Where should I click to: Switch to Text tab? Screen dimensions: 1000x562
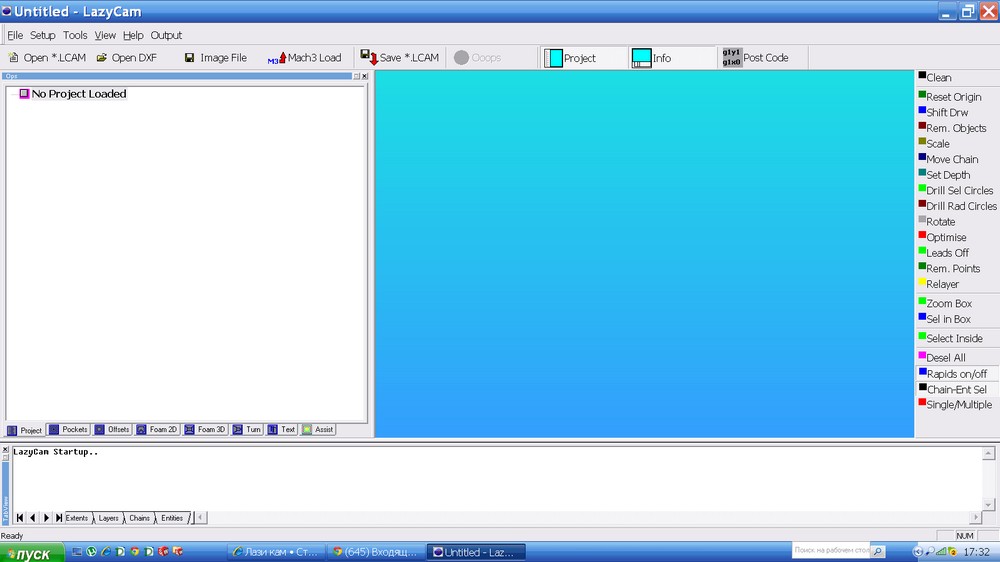pos(281,429)
